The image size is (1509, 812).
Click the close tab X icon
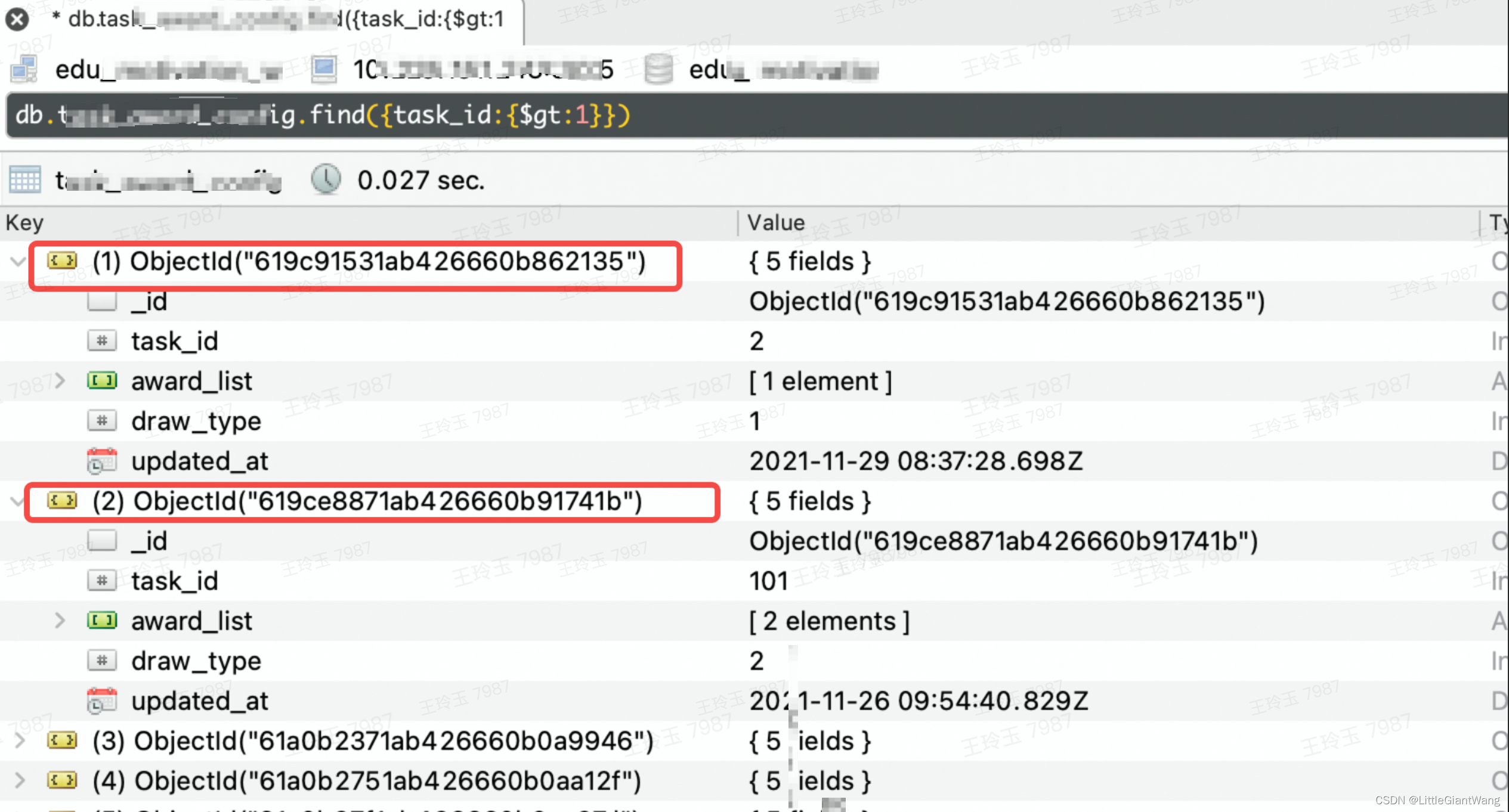coord(17,19)
